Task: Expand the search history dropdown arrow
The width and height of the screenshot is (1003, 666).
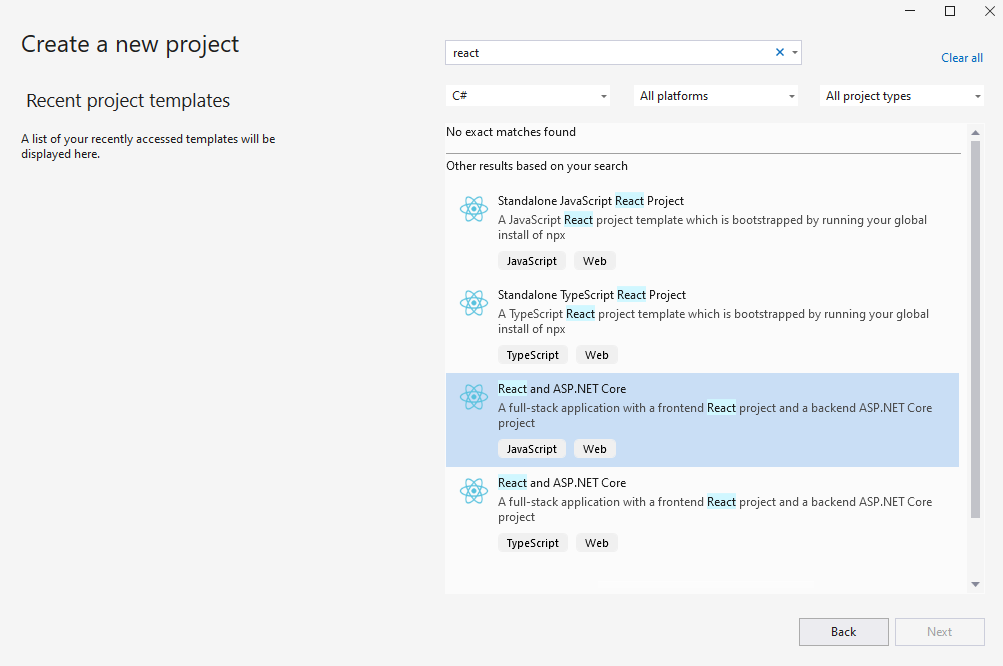Action: point(795,53)
